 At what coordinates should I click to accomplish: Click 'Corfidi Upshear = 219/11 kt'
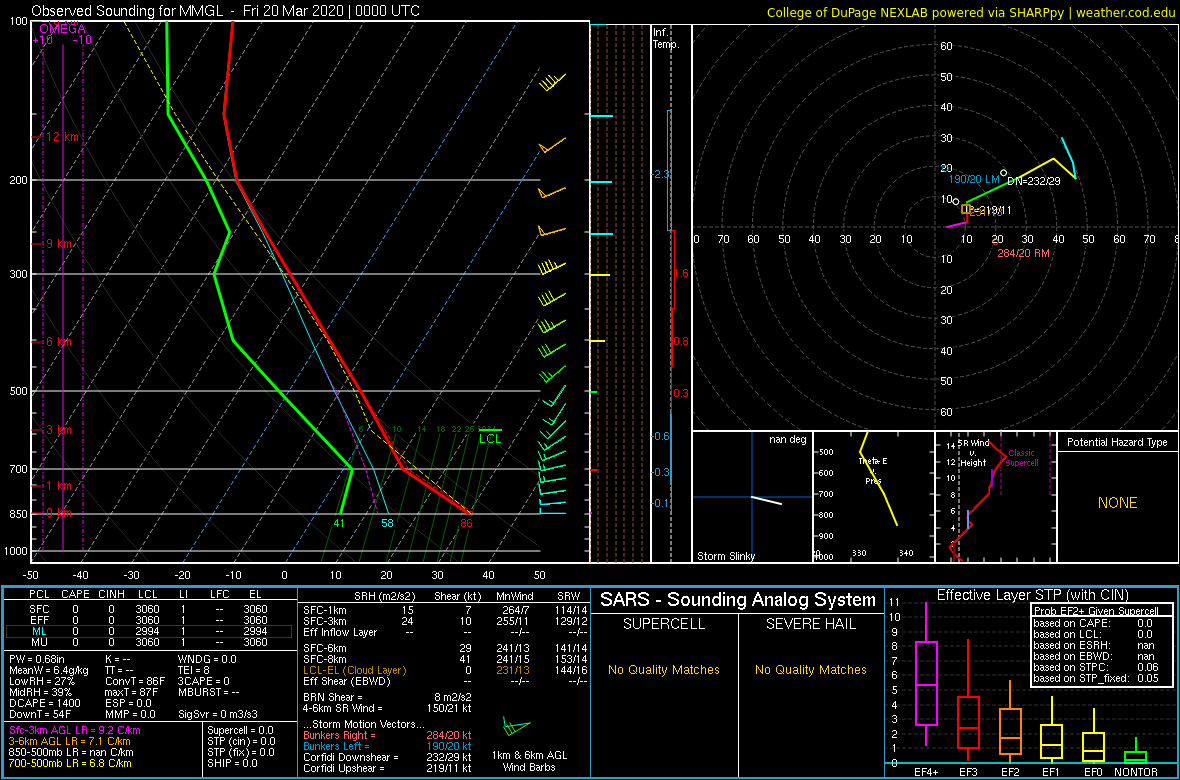pos(387,768)
